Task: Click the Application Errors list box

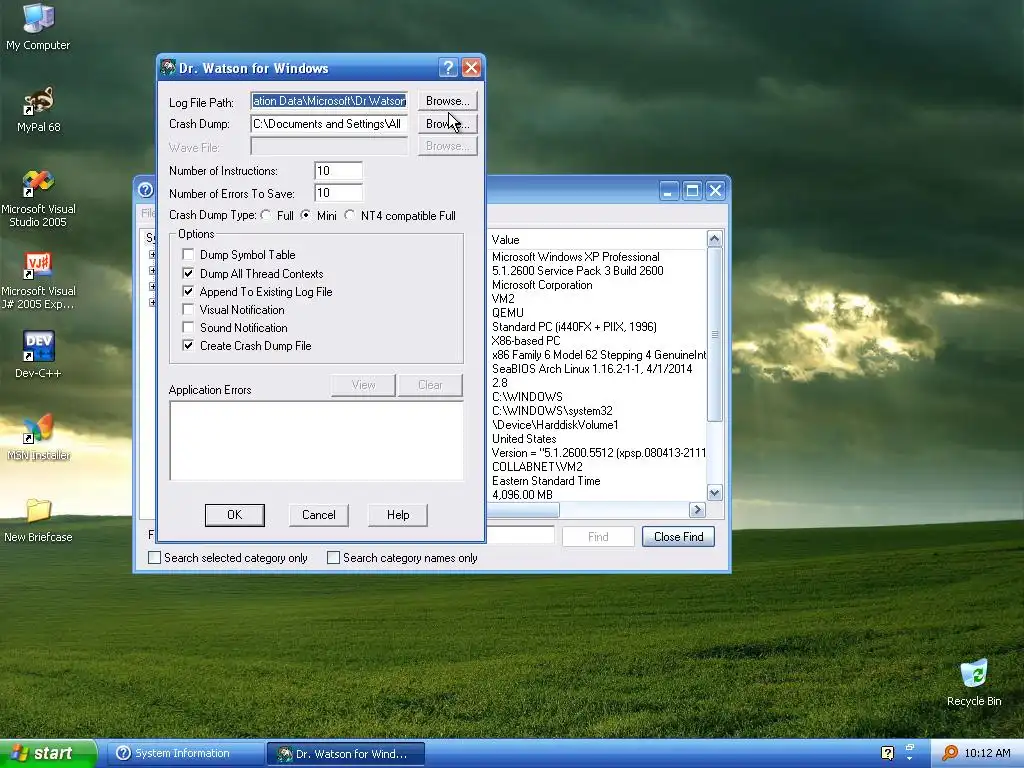Action: click(317, 441)
